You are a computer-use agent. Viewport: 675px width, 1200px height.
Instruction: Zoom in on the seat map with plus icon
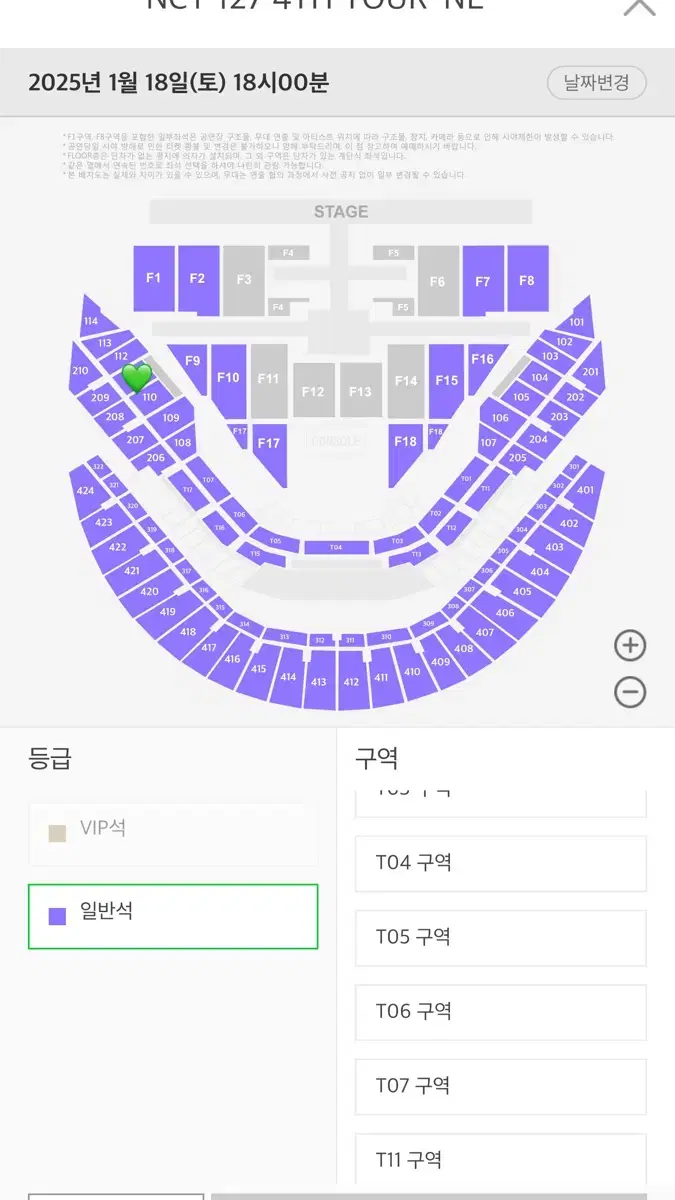click(630, 645)
